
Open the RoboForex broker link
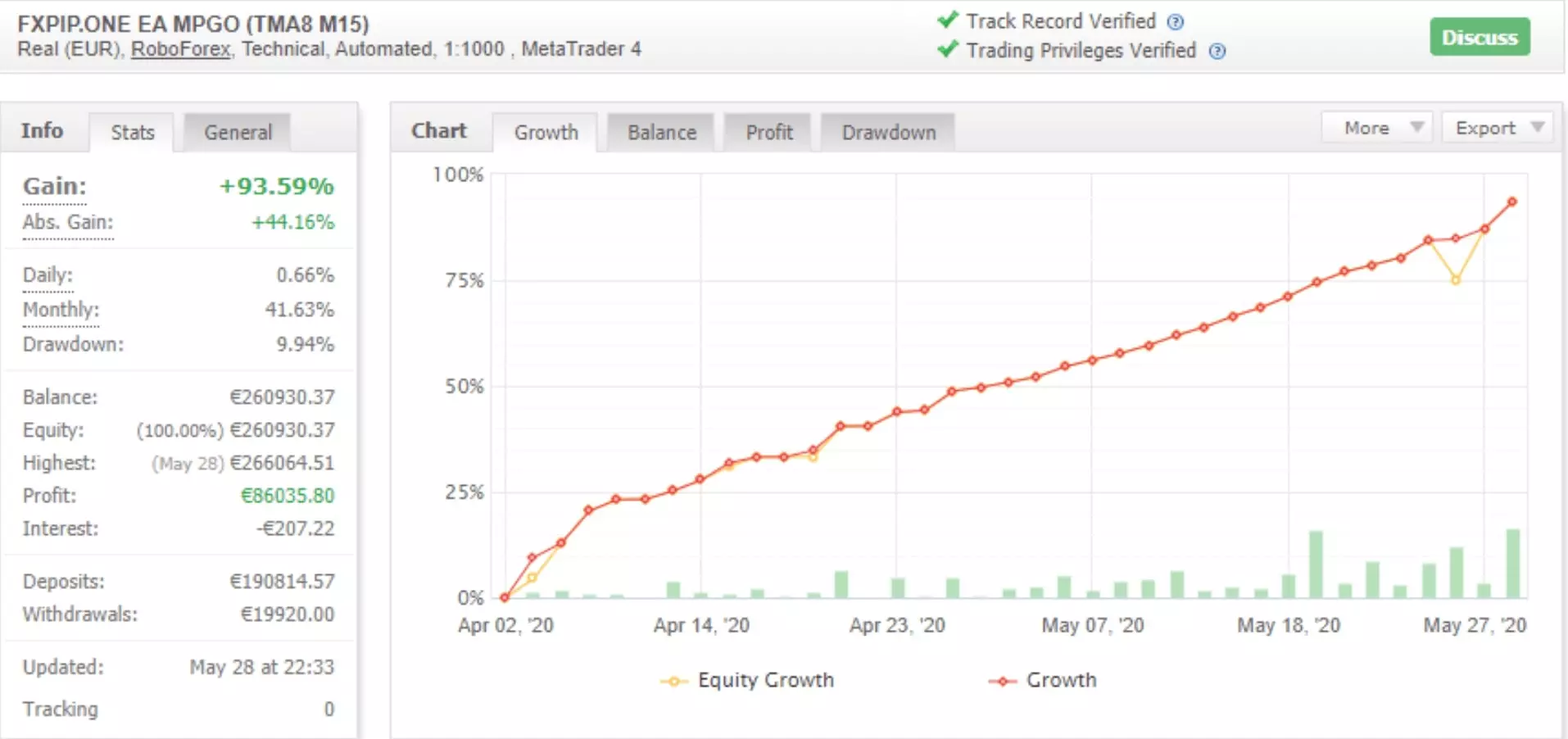[180, 49]
